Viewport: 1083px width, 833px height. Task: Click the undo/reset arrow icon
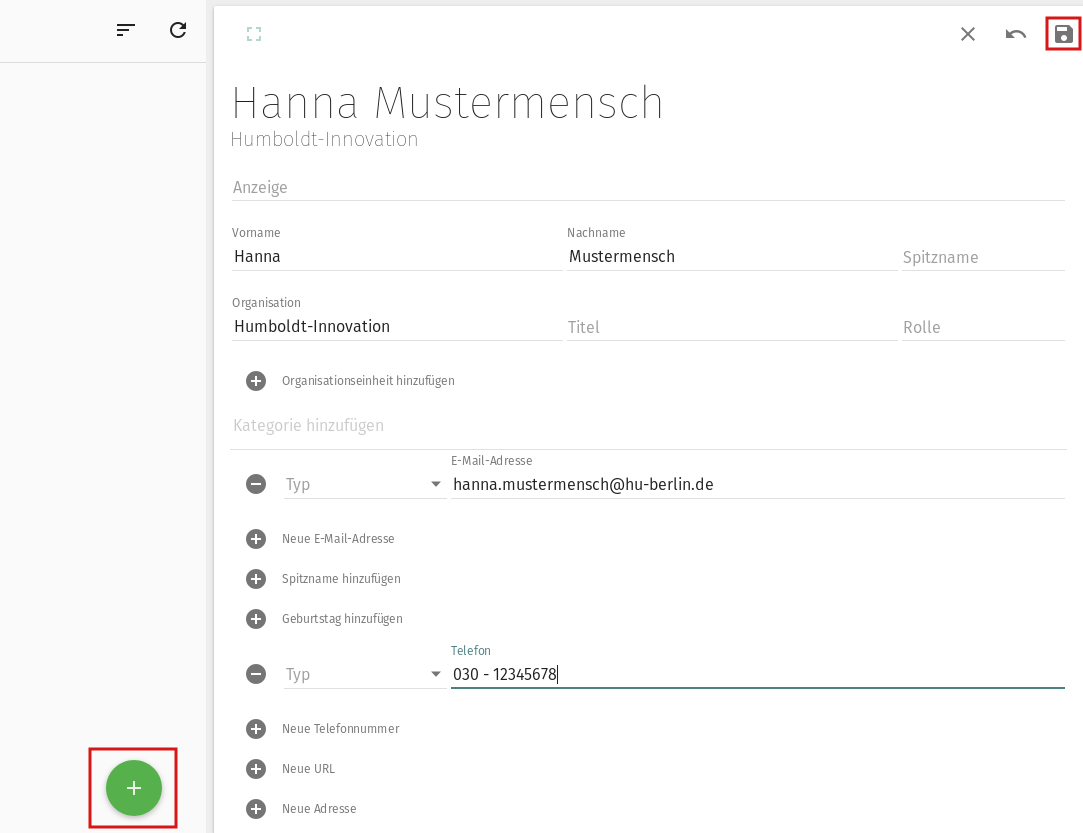pyautogui.click(x=1016, y=34)
